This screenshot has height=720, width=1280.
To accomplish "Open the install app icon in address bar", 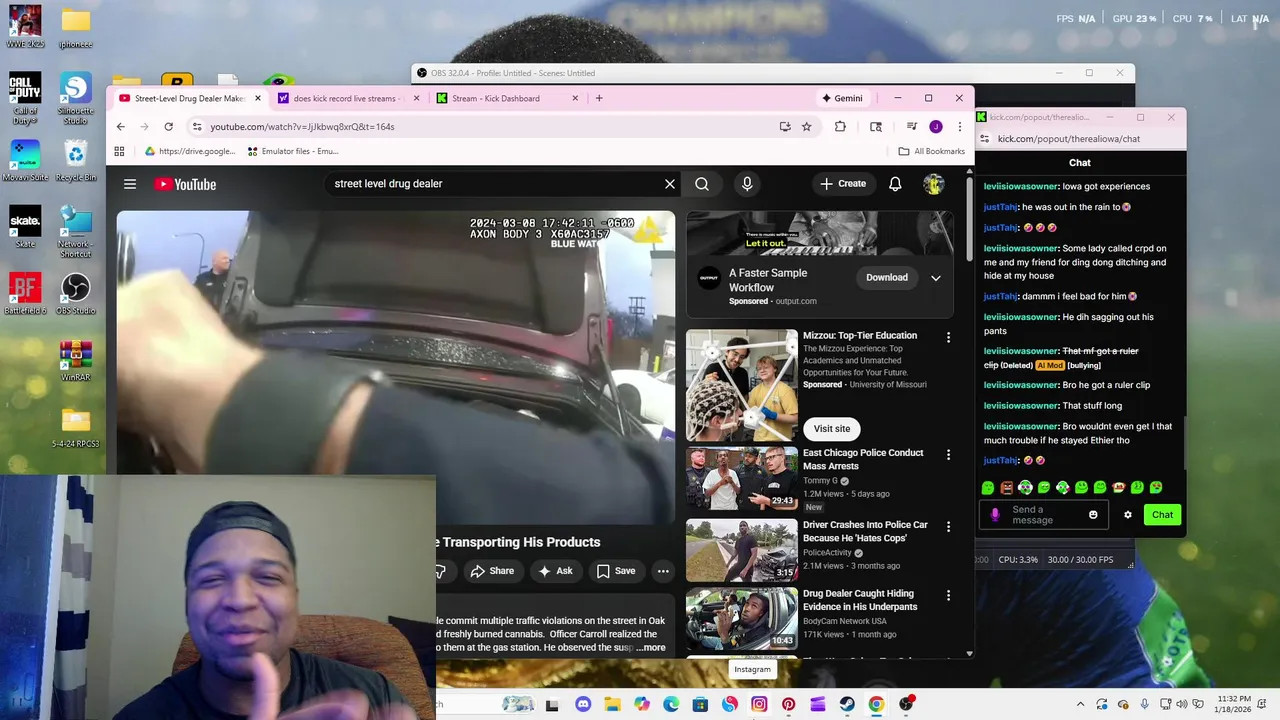I will coord(785,127).
